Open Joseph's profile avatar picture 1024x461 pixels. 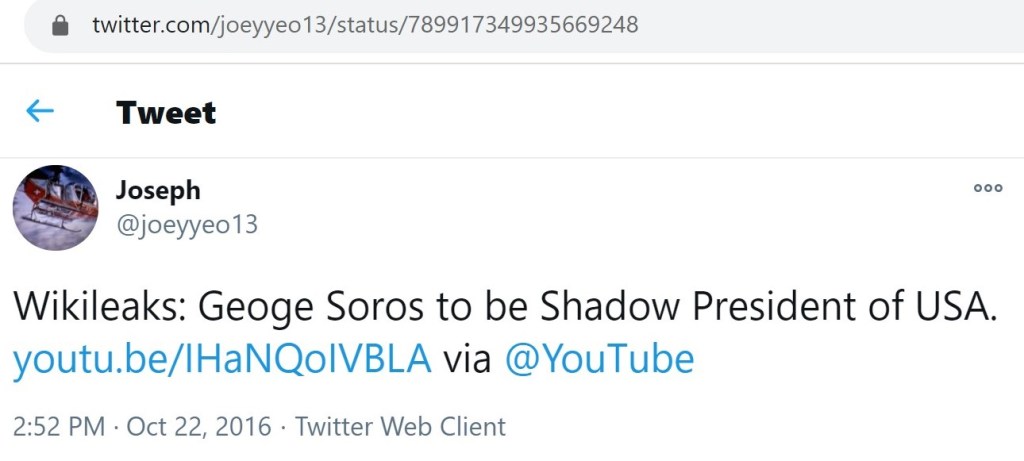pos(55,208)
